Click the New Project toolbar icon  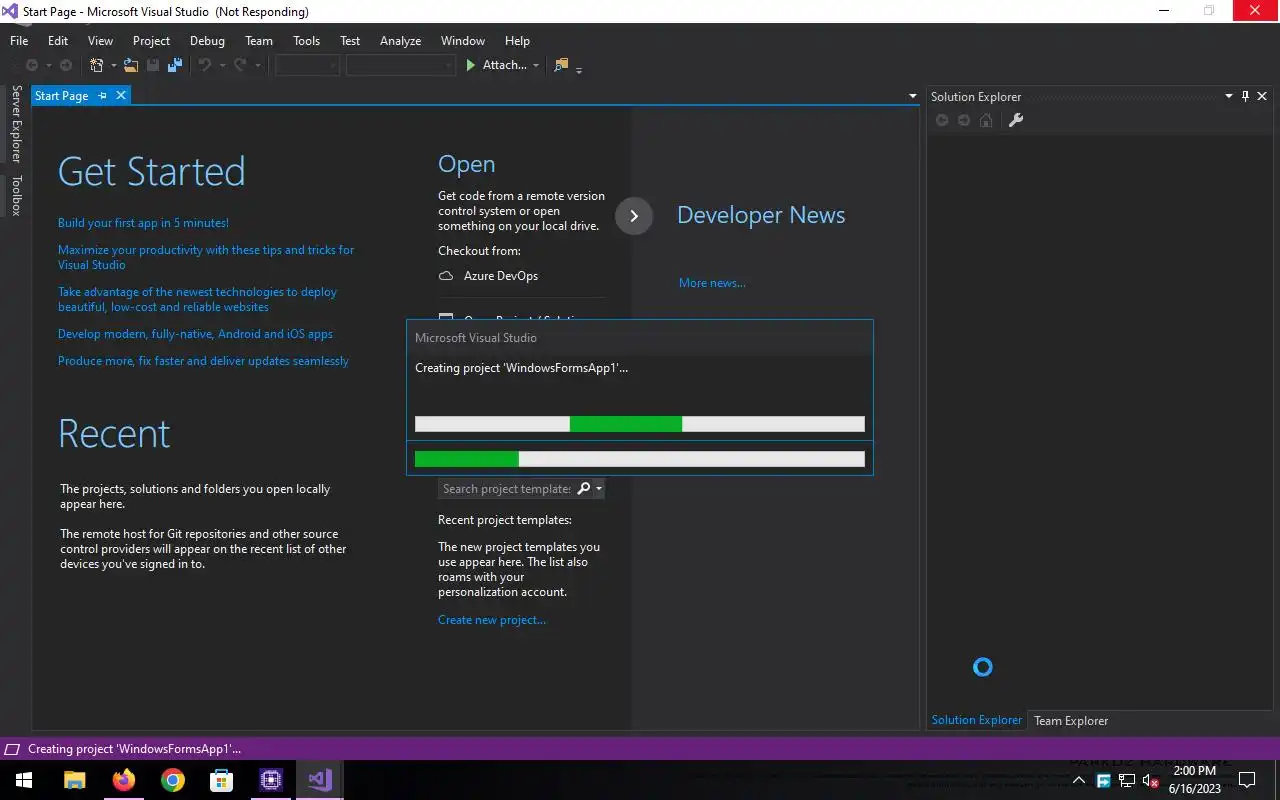97,65
